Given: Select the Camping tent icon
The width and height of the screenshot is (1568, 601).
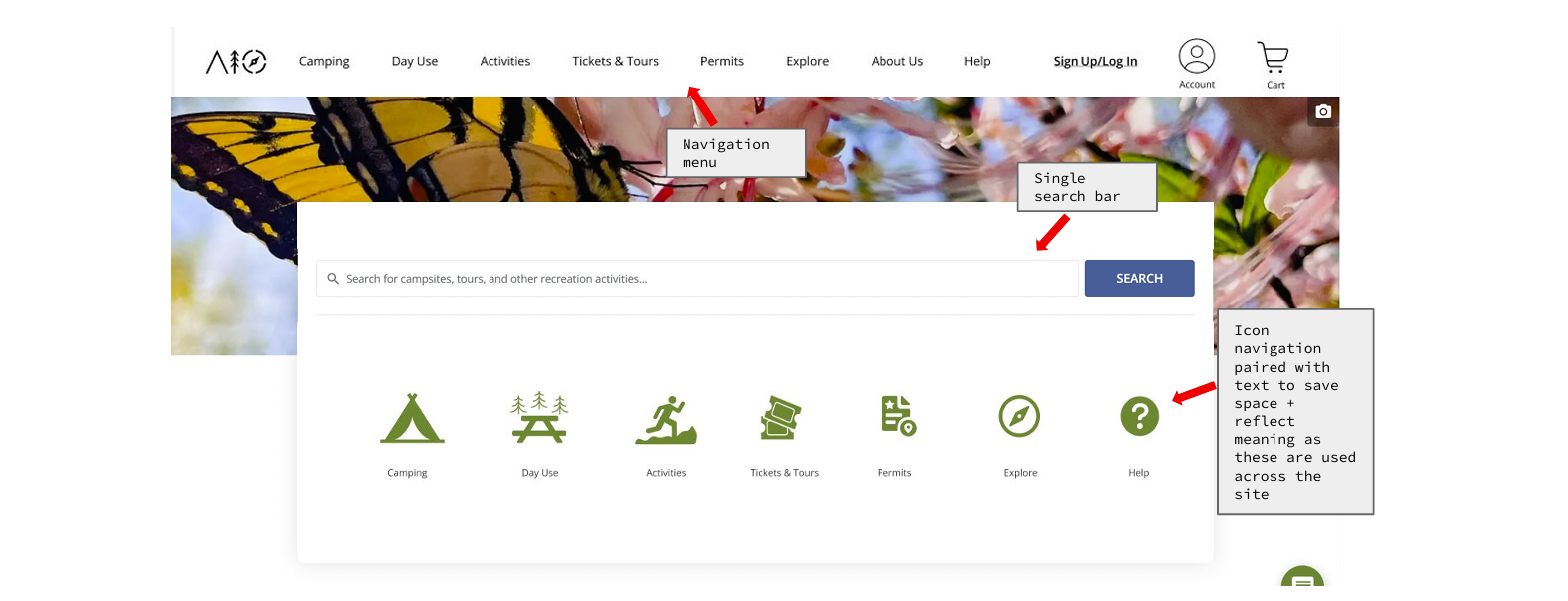Looking at the screenshot, I should (412, 418).
